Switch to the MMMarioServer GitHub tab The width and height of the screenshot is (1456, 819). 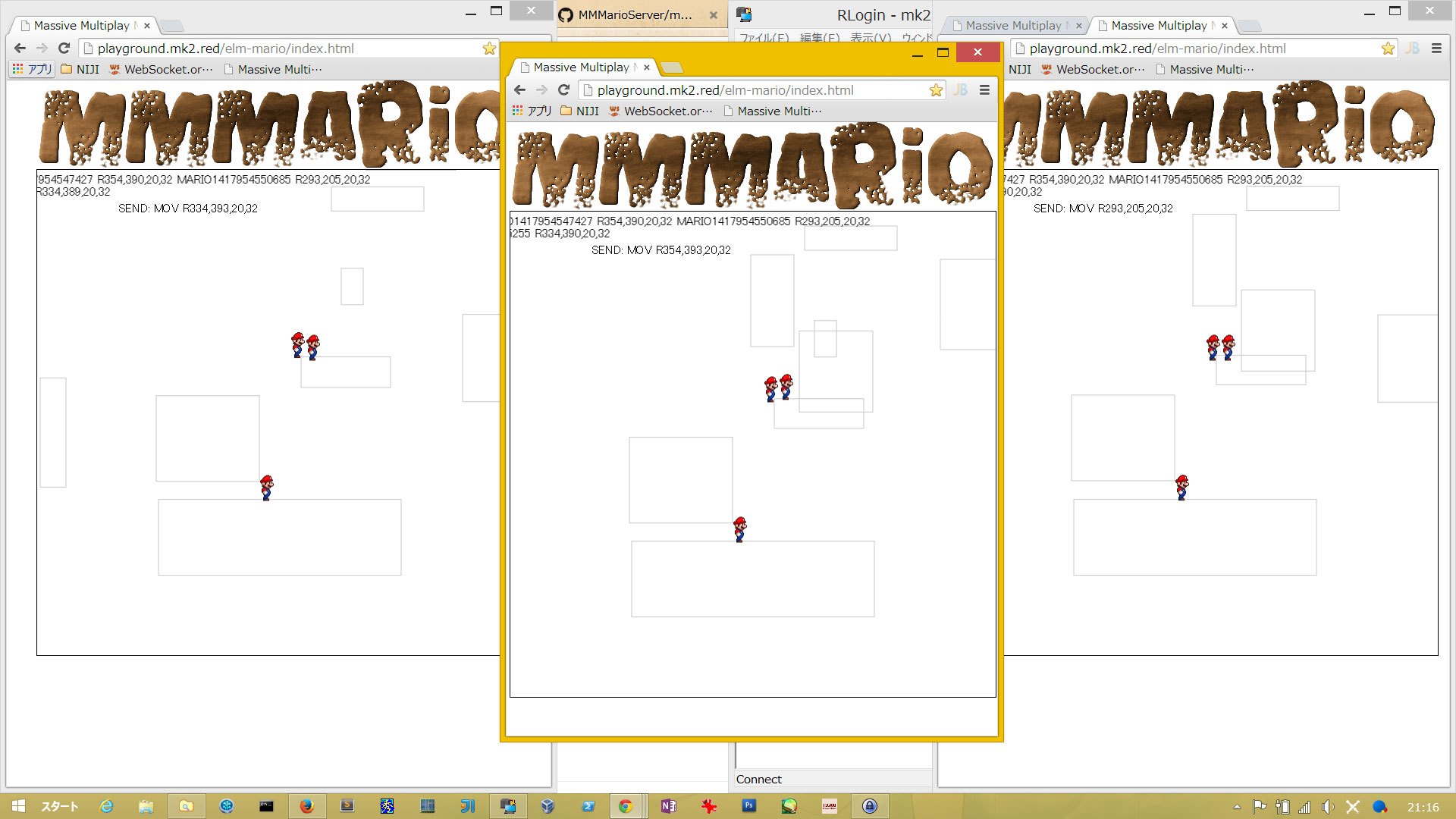(635, 15)
